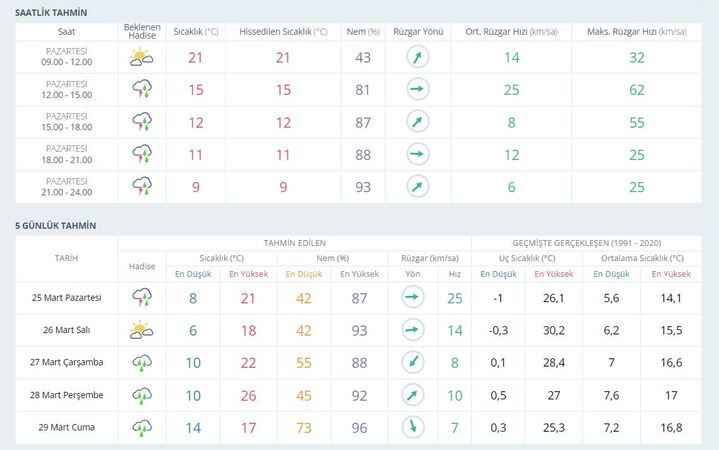The image size is (719, 450).
Task: Click thunderstorm icon for Pazartesi 21.00-24.00
Action: 142,187
